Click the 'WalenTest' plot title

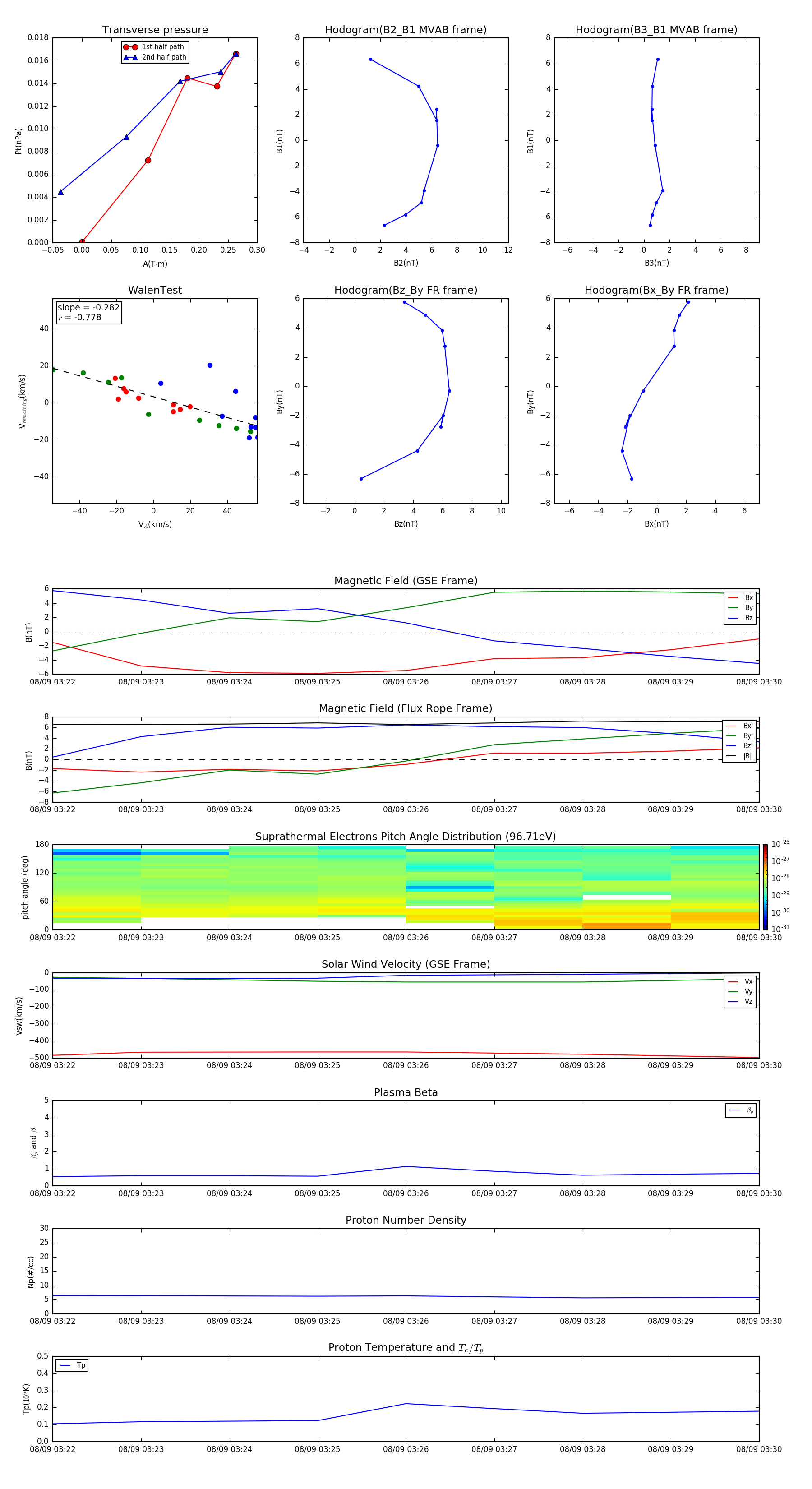click(x=155, y=290)
